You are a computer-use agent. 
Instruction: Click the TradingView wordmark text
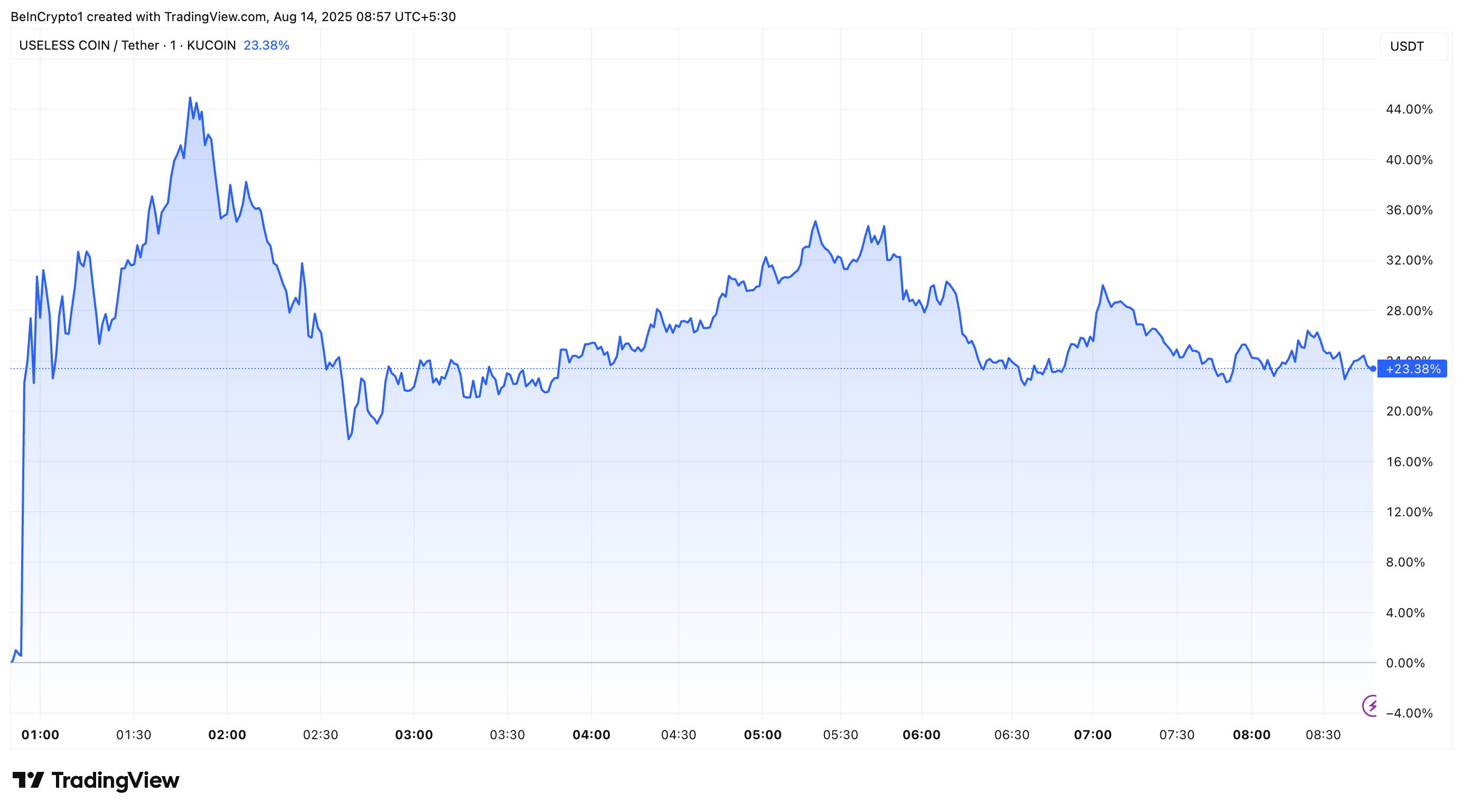click(x=115, y=780)
